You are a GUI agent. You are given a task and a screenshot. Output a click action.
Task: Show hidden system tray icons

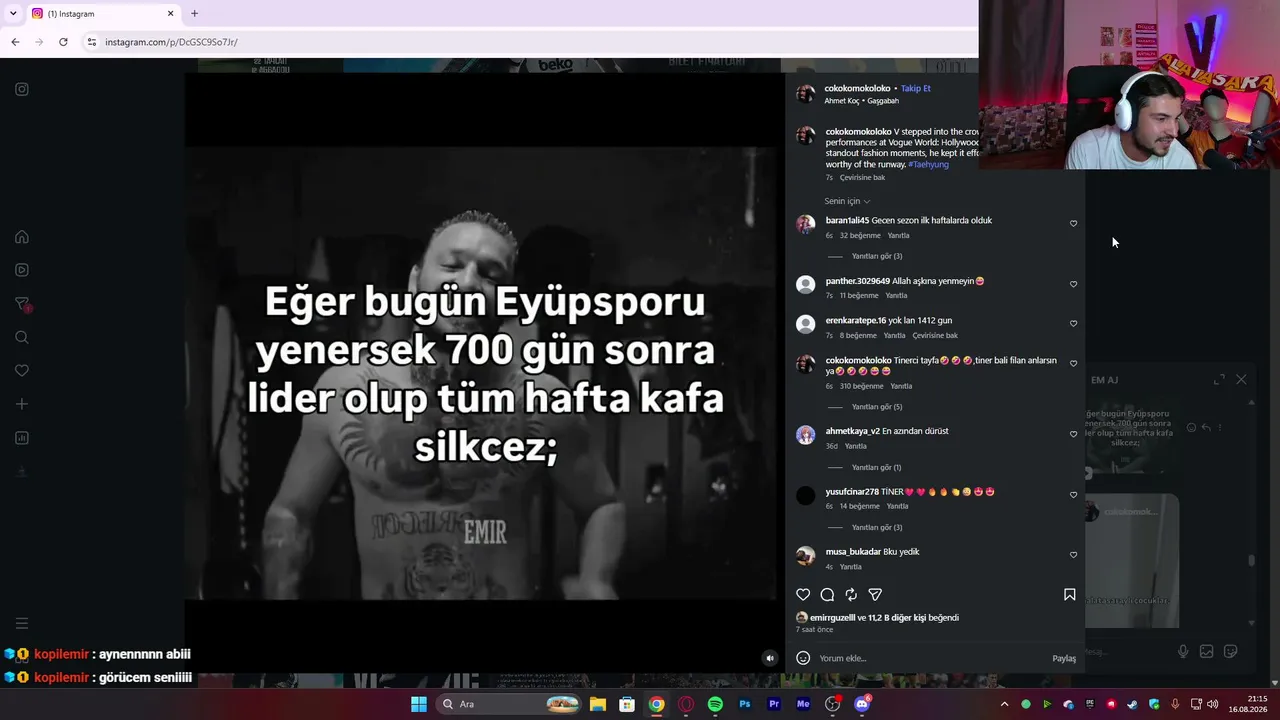1004,704
